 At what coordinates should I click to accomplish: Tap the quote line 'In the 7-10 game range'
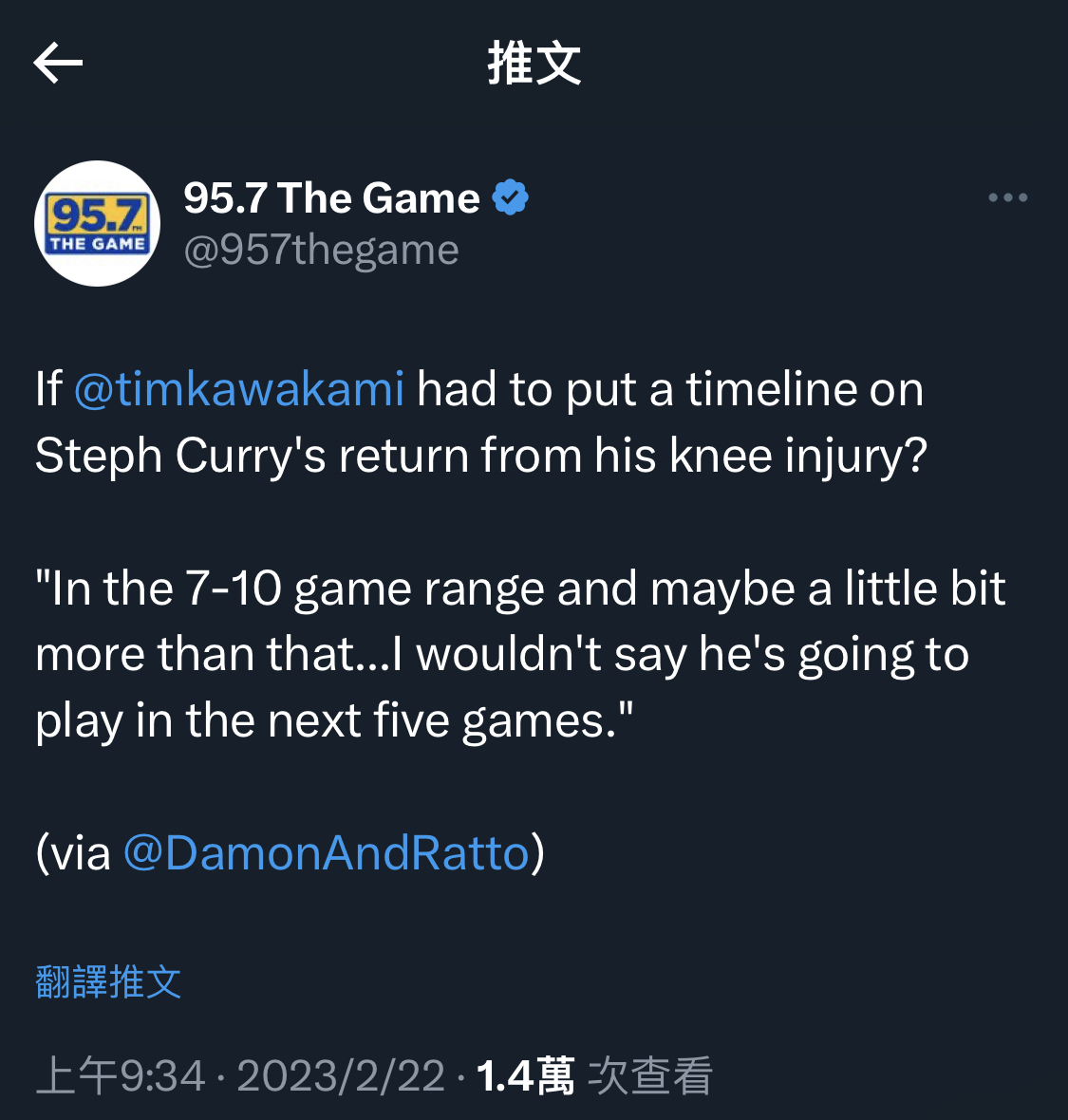[521, 589]
